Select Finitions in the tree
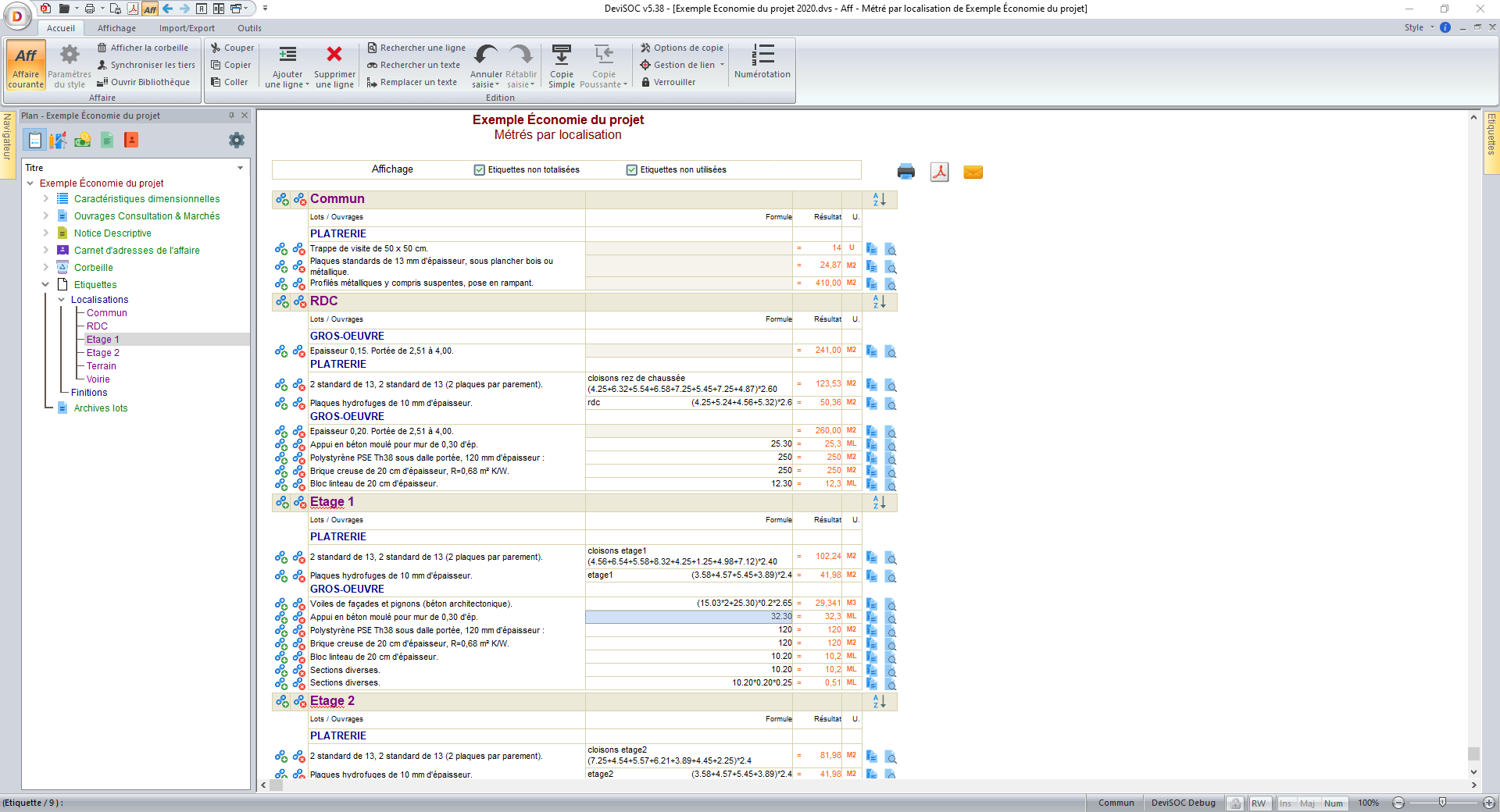Screen dimensions: 1500x812 89,393
